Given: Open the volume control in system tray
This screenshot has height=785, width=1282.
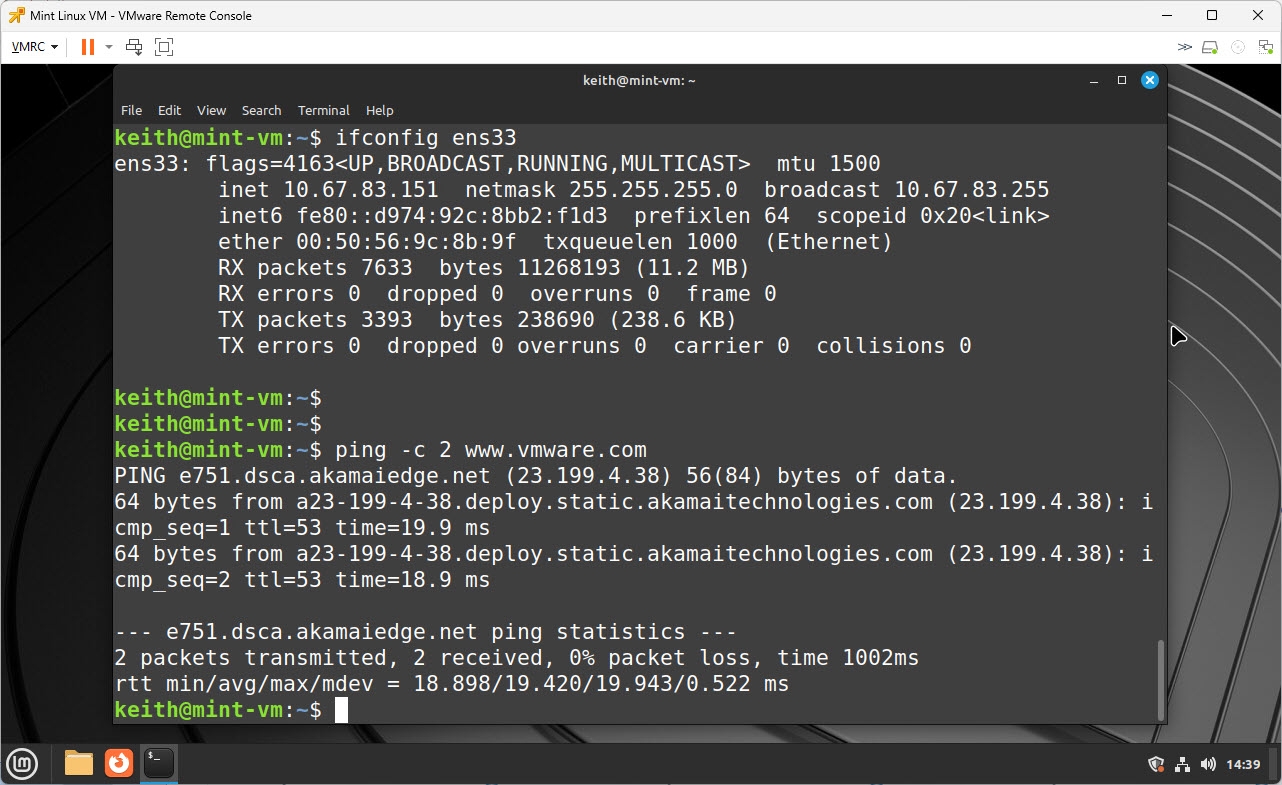Looking at the screenshot, I should coord(1207,765).
